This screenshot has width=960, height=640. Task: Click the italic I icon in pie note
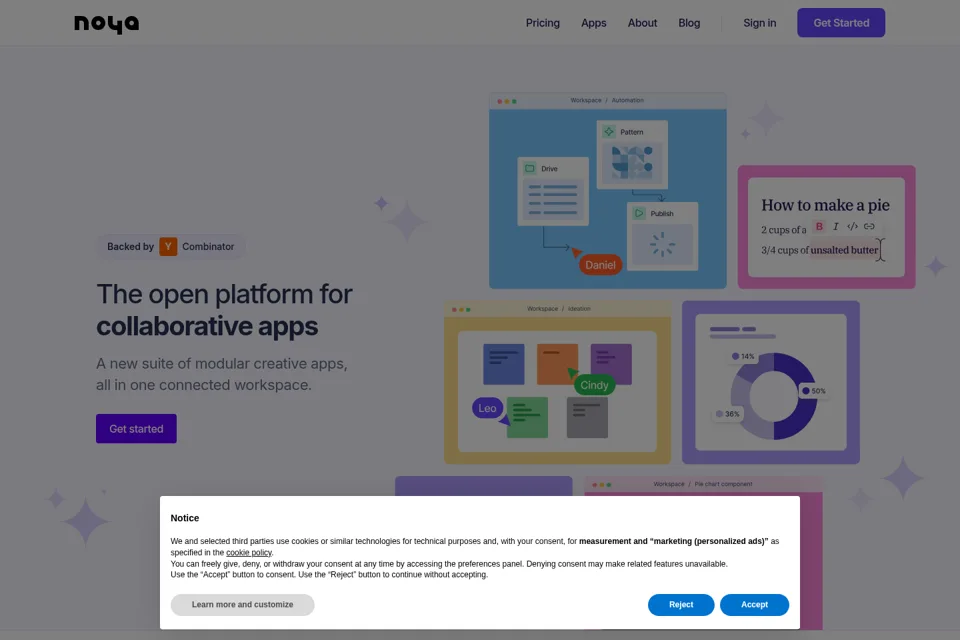(836, 226)
